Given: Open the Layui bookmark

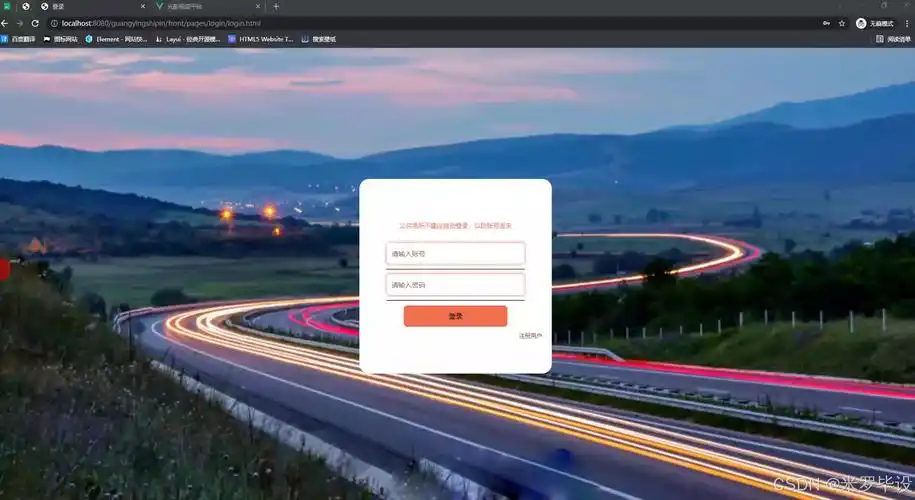Looking at the screenshot, I should [x=188, y=39].
